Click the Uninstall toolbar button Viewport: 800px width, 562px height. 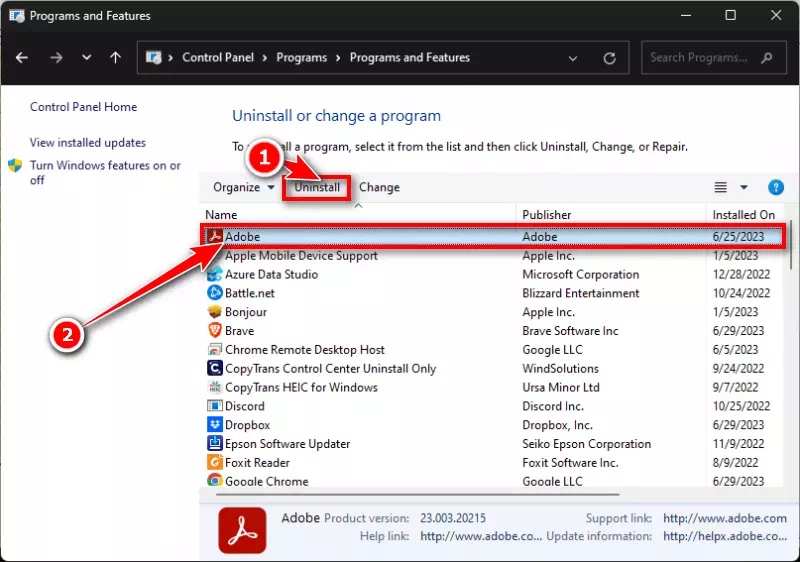click(317, 187)
